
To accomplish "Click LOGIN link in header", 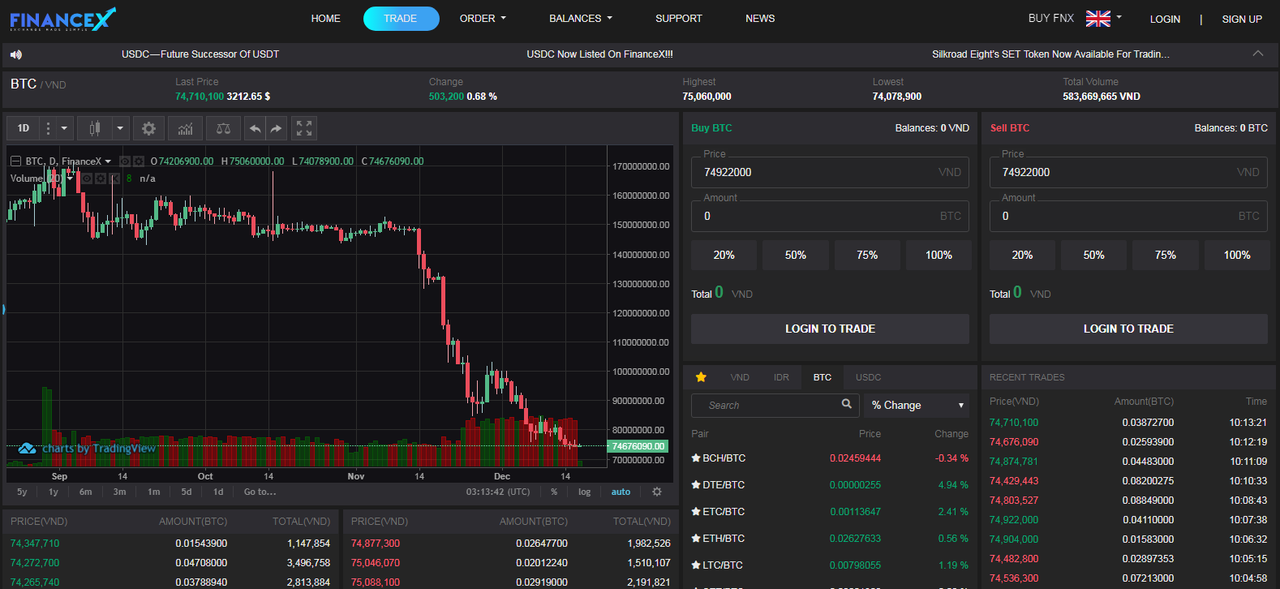I will (x=1165, y=19).
